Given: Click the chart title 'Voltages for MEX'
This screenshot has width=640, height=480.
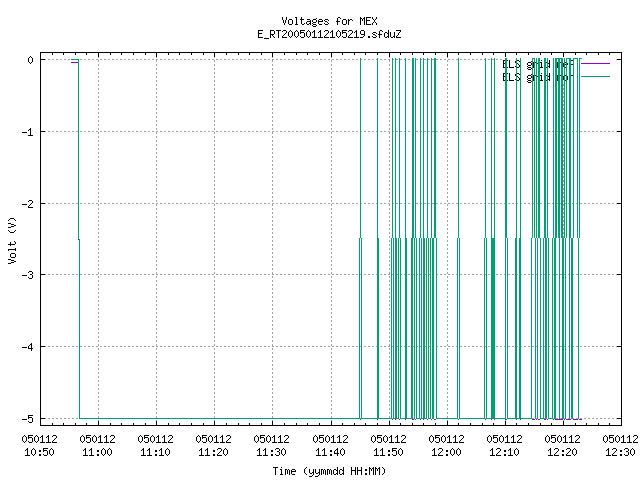Looking at the screenshot, I should tap(329, 21).
